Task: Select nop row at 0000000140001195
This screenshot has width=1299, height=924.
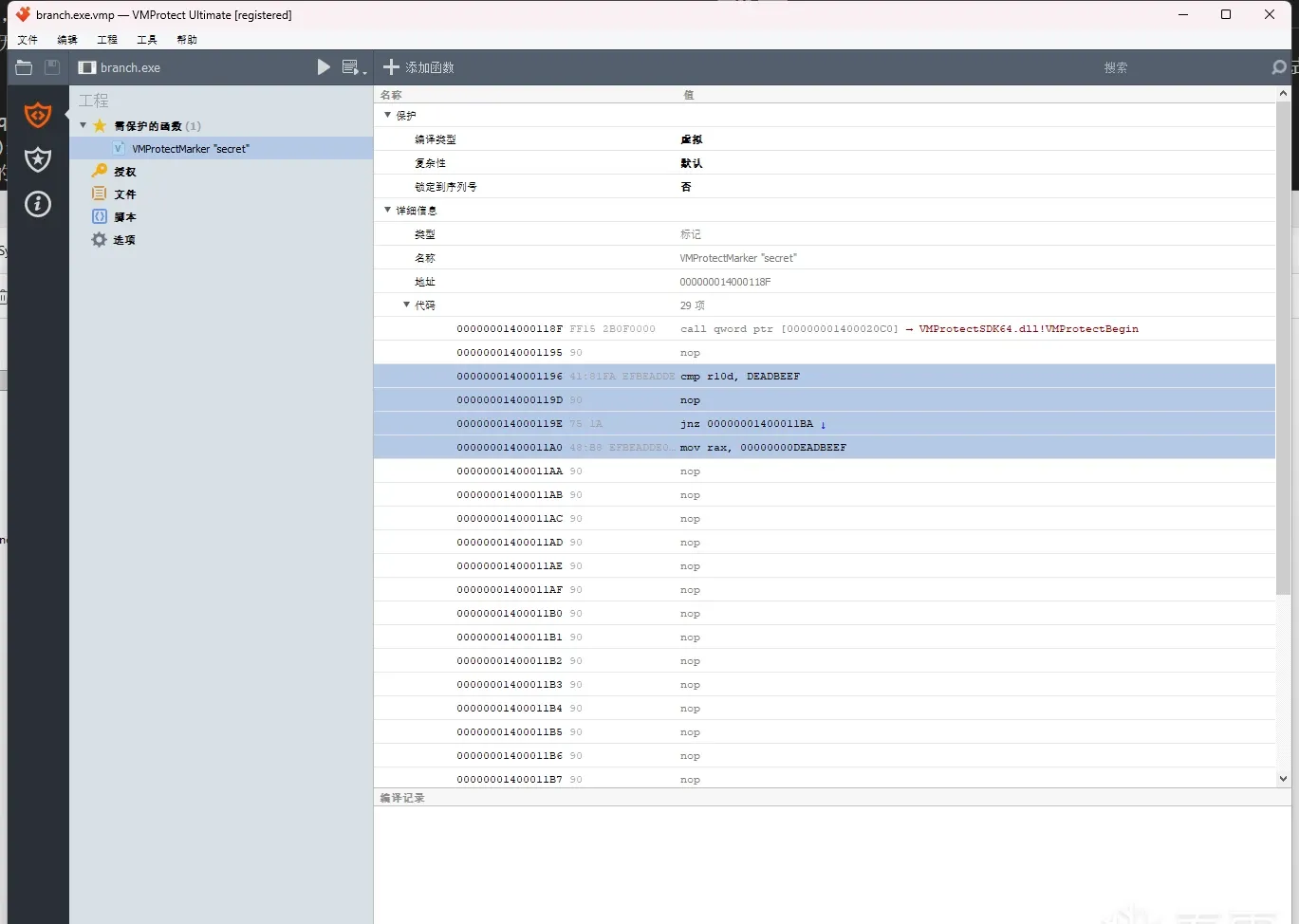Action: pyautogui.click(x=825, y=352)
